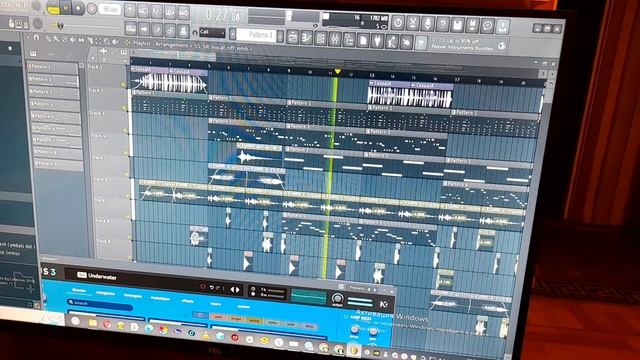The height and width of the screenshot is (360, 640).
Task: Click the render export audio icon
Action: pyautogui.click(x=472, y=25)
